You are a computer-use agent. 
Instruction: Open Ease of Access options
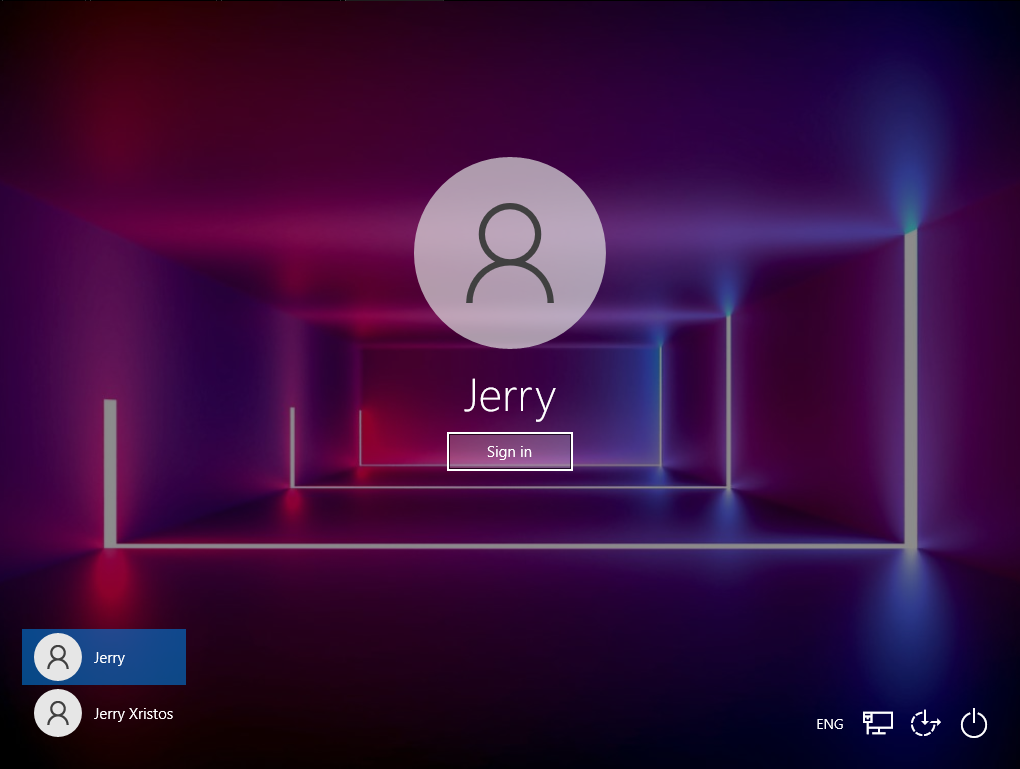pyautogui.click(x=926, y=723)
